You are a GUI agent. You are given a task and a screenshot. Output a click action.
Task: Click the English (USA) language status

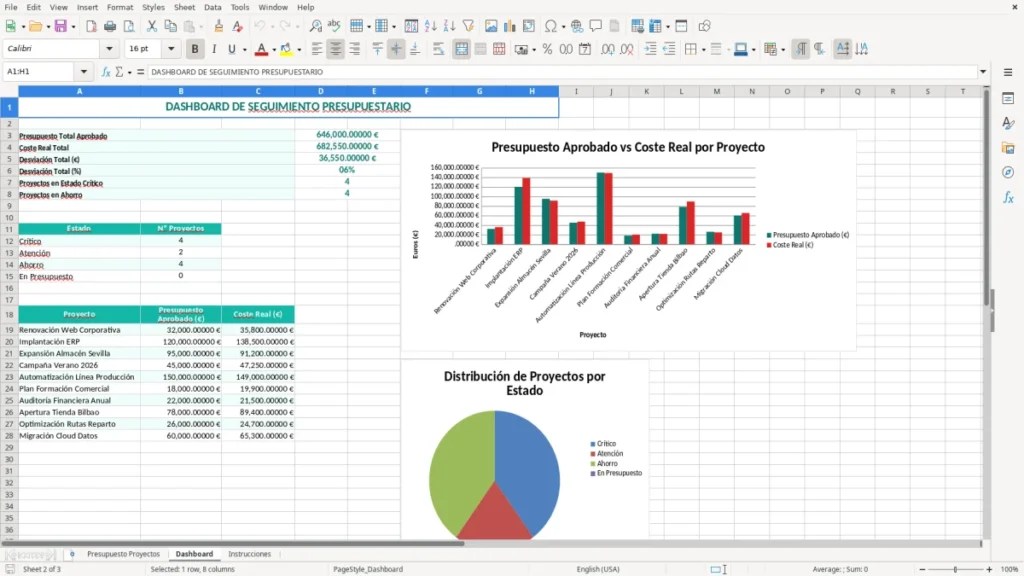598,569
